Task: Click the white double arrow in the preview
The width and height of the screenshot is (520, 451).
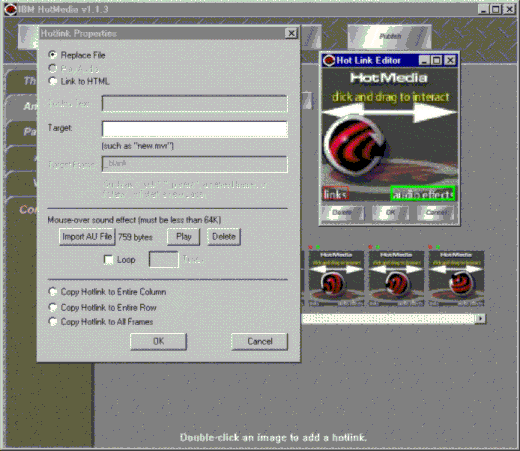Action: coord(389,113)
